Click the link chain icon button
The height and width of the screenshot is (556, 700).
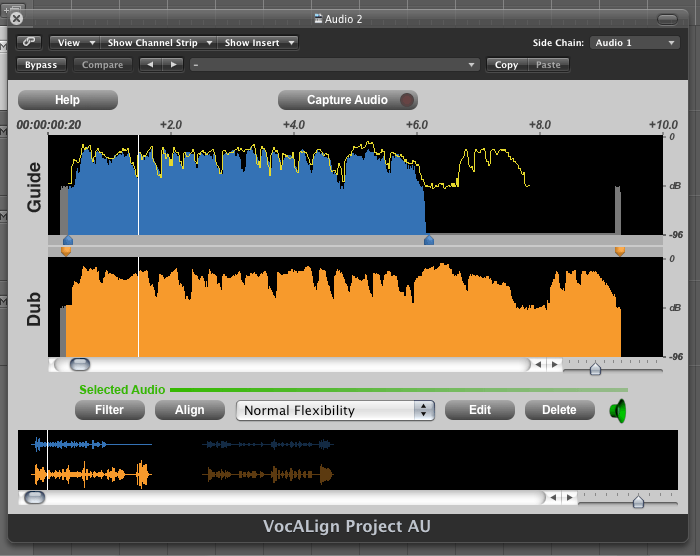[x=28, y=43]
